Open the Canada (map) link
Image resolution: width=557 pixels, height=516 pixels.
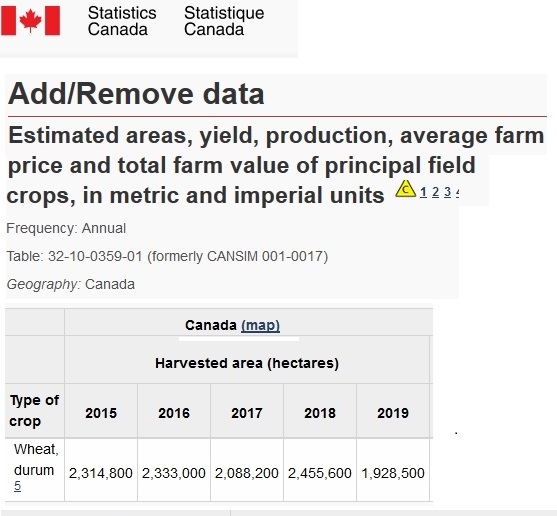click(x=260, y=325)
